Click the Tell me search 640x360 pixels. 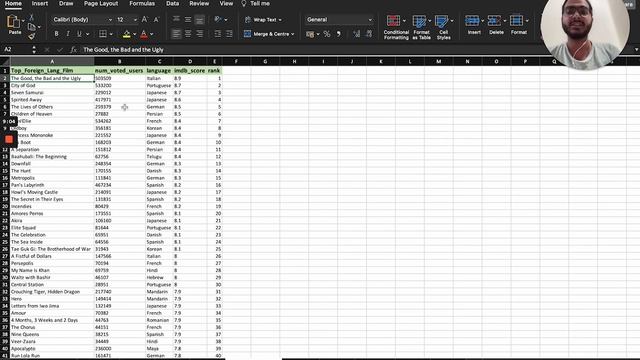click(x=256, y=4)
